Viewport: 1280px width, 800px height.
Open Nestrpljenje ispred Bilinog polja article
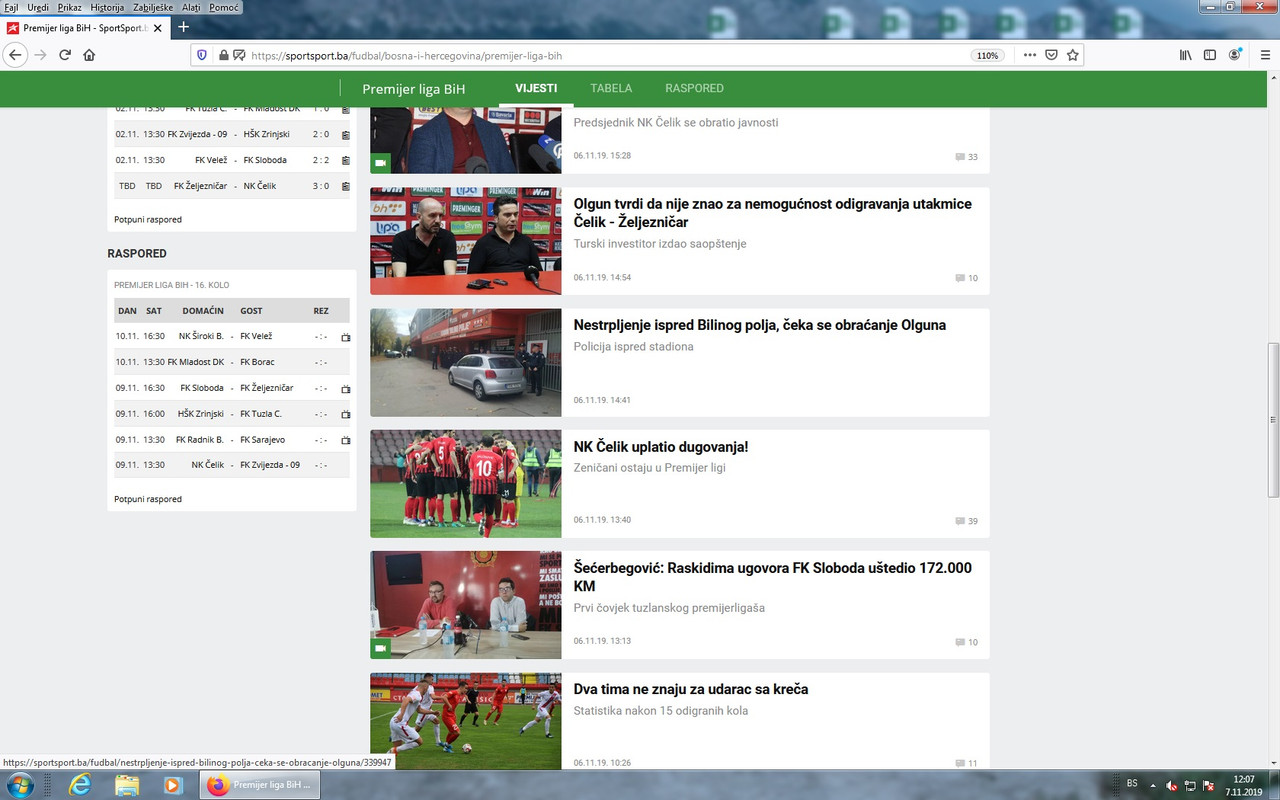(x=760, y=325)
